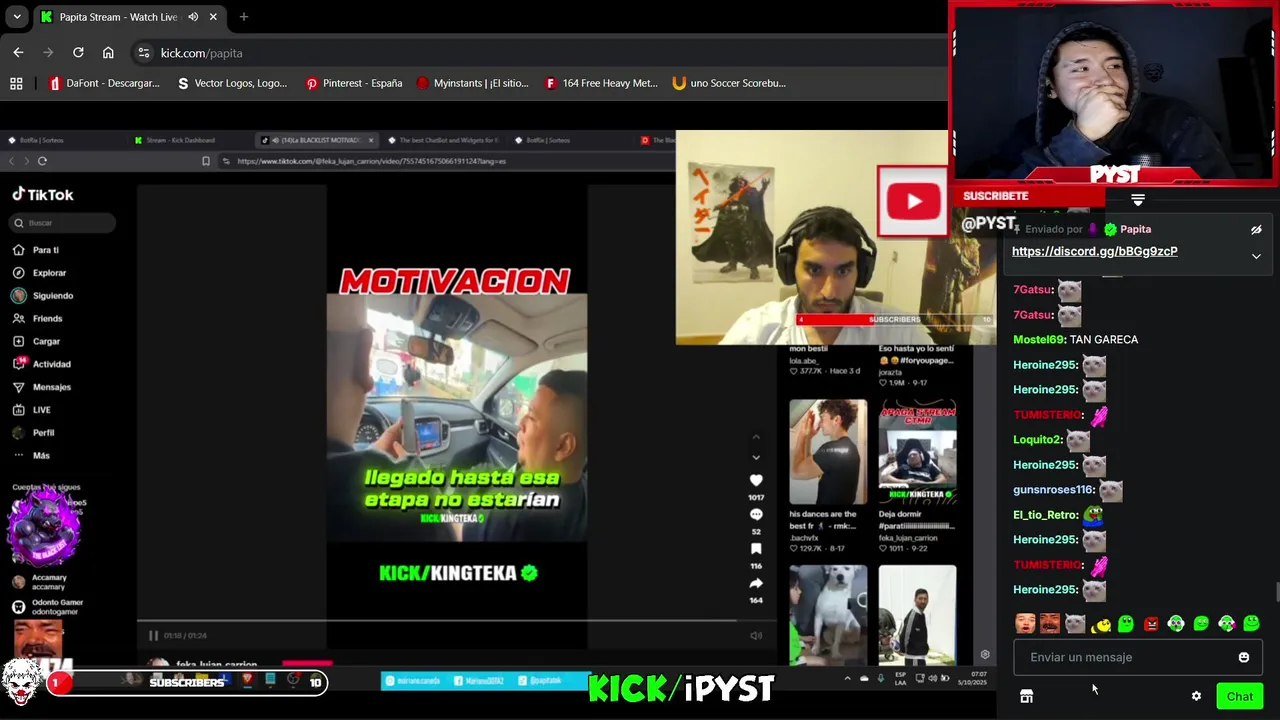The height and width of the screenshot is (720, 1280).
Task: Pause the TikTok video
Action: [x=153, y=636]
